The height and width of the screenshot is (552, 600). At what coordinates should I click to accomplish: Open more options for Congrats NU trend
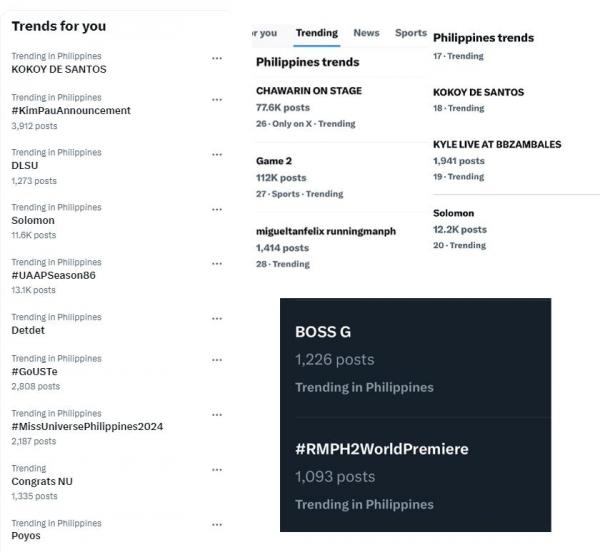[x=217, y=469]
